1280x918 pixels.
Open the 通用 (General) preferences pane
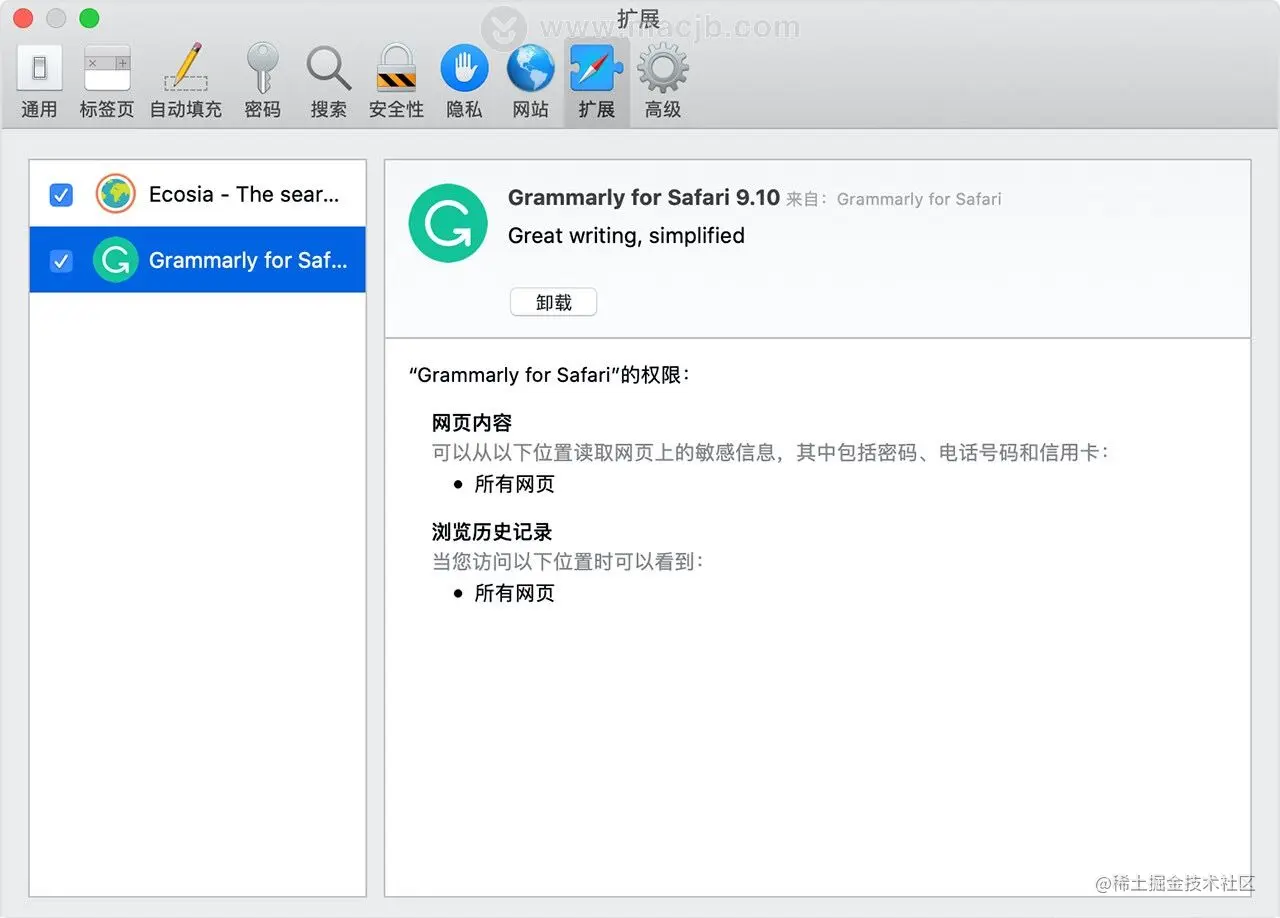coord(40,82)
